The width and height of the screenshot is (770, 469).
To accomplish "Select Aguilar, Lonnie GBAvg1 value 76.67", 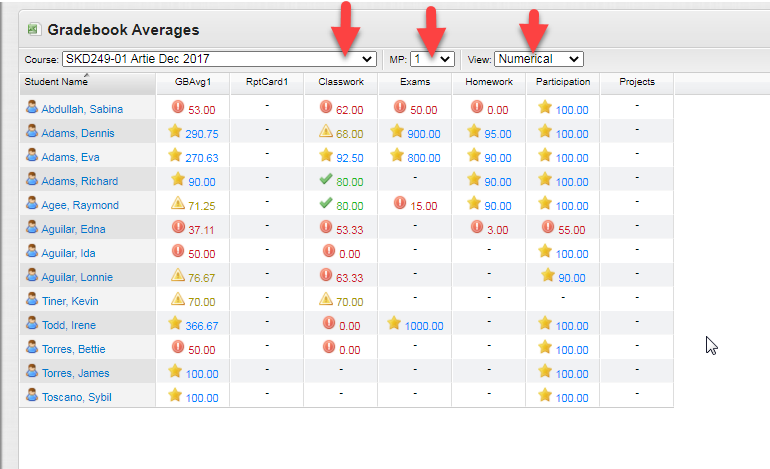I will [202, 278].
